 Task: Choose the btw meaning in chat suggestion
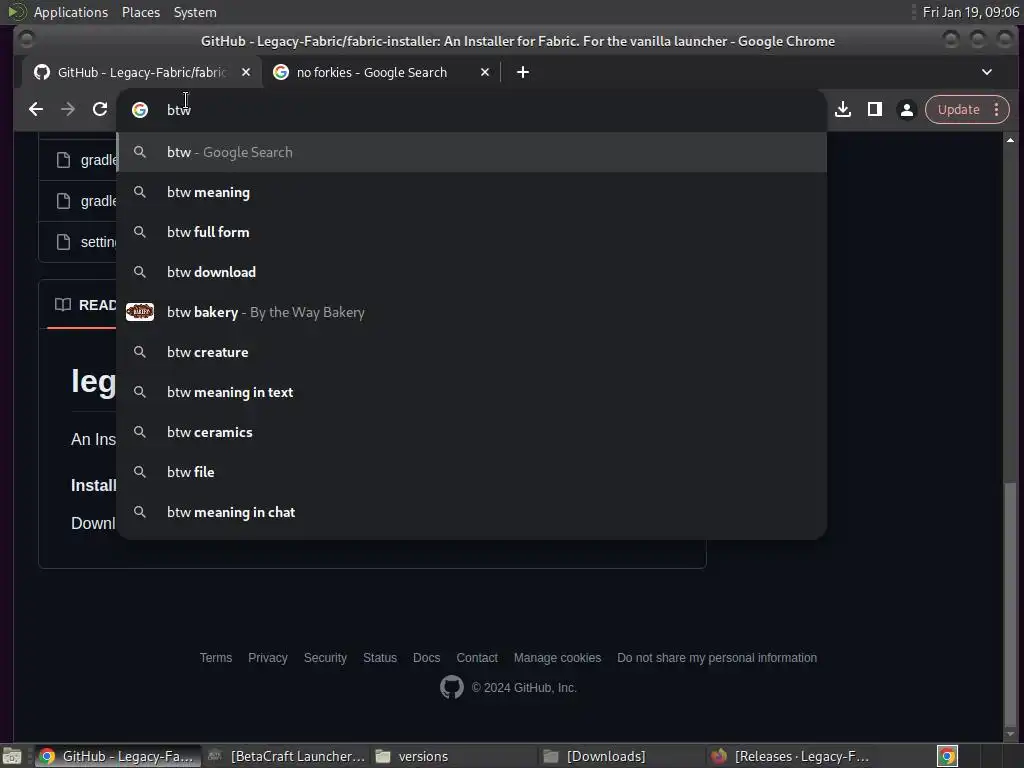(472, 512)
